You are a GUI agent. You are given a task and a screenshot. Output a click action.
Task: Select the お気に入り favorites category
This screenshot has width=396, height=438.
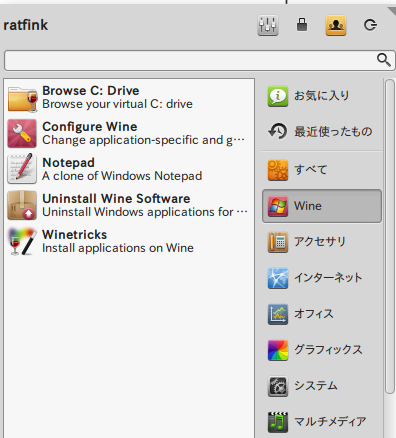[x=322, y=96]
